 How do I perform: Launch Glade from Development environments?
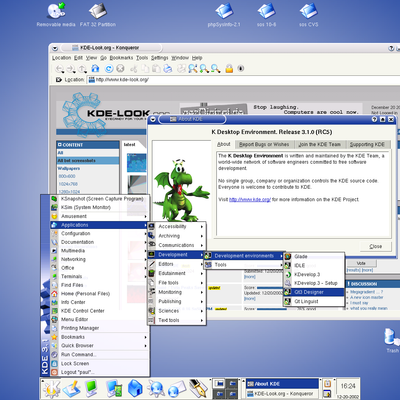(x=314, y=257)
